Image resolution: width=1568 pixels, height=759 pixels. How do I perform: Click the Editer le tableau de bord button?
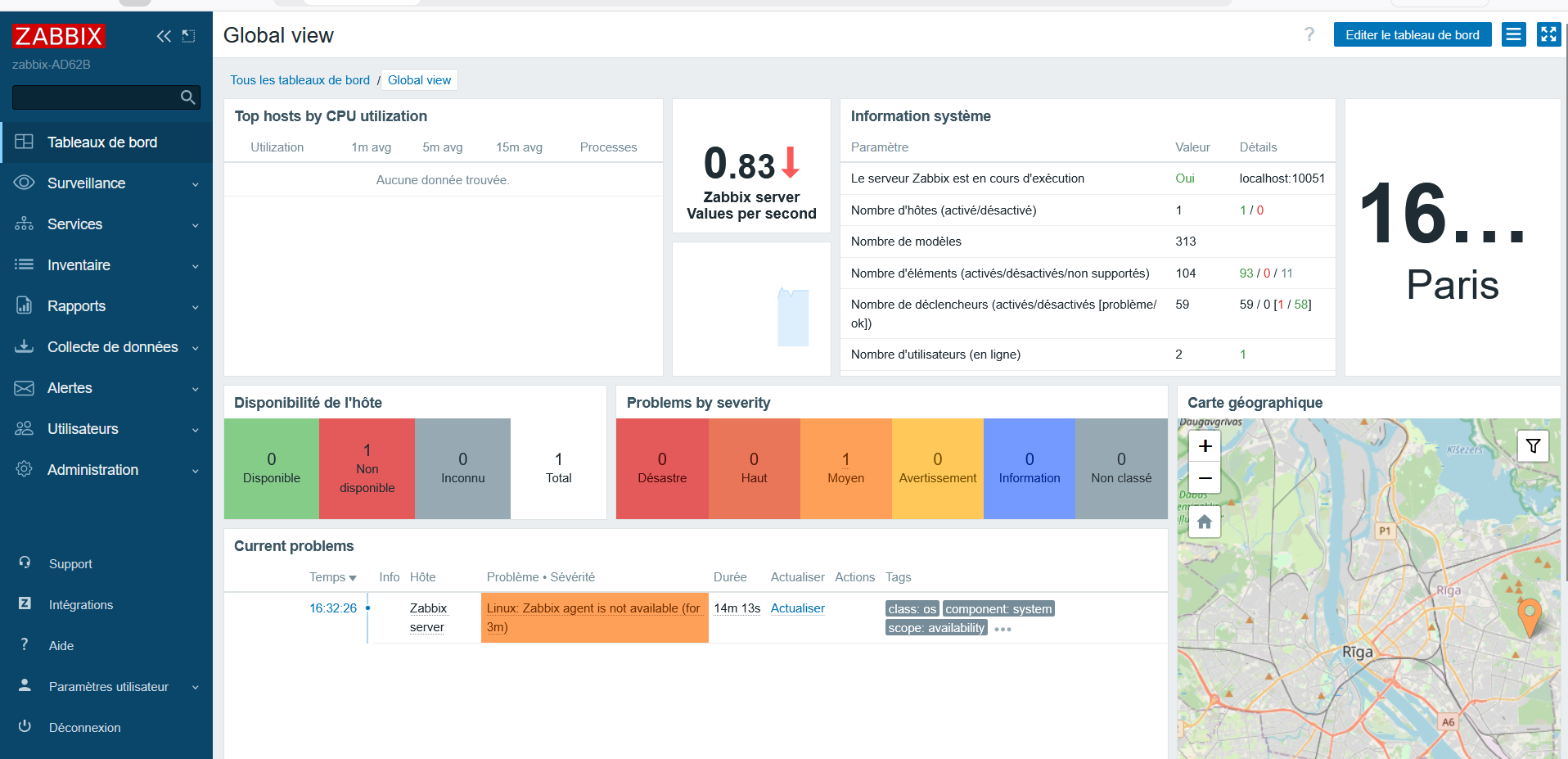click(x=1413, y=34)
